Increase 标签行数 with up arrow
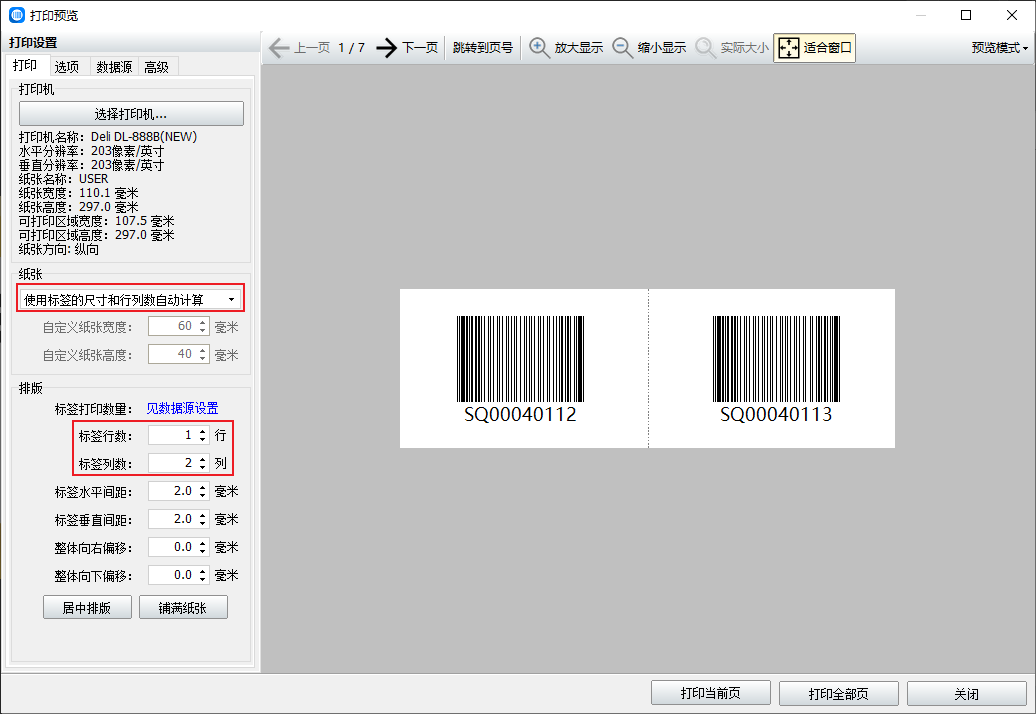This screenshot has height=714, width=1036. click(x=203, y=431)
